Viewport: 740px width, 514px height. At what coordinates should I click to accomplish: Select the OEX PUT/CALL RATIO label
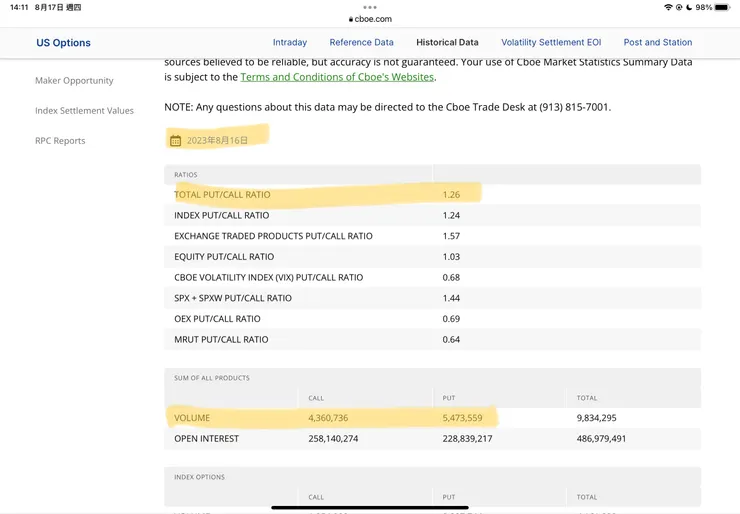pos(217,319)
